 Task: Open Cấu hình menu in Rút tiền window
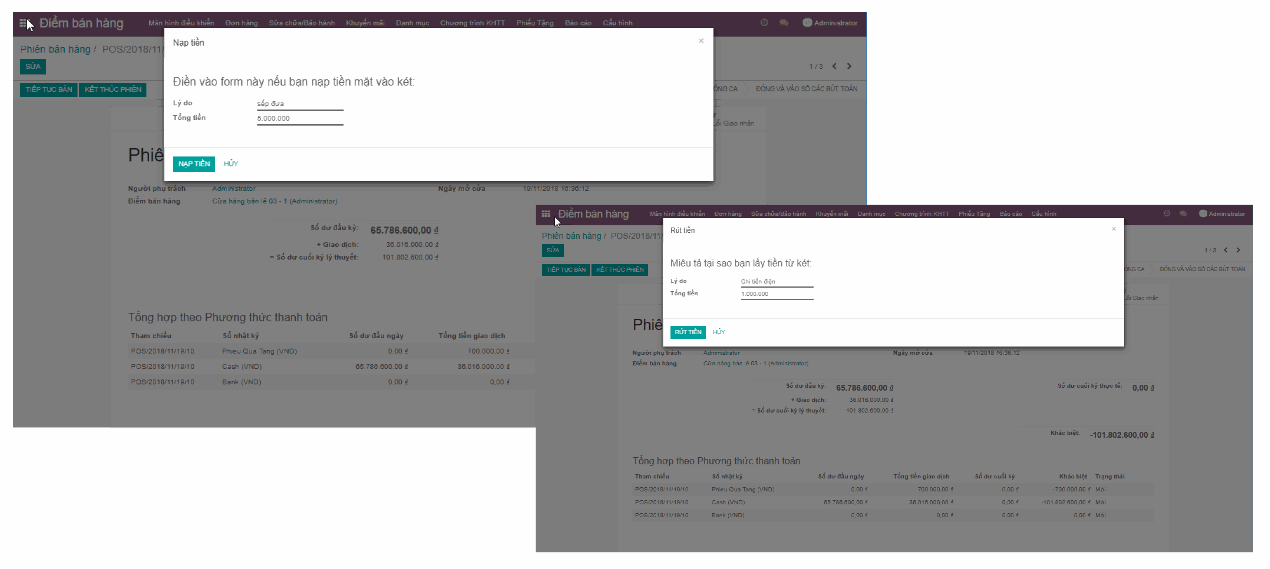[x=1044, y=214]
